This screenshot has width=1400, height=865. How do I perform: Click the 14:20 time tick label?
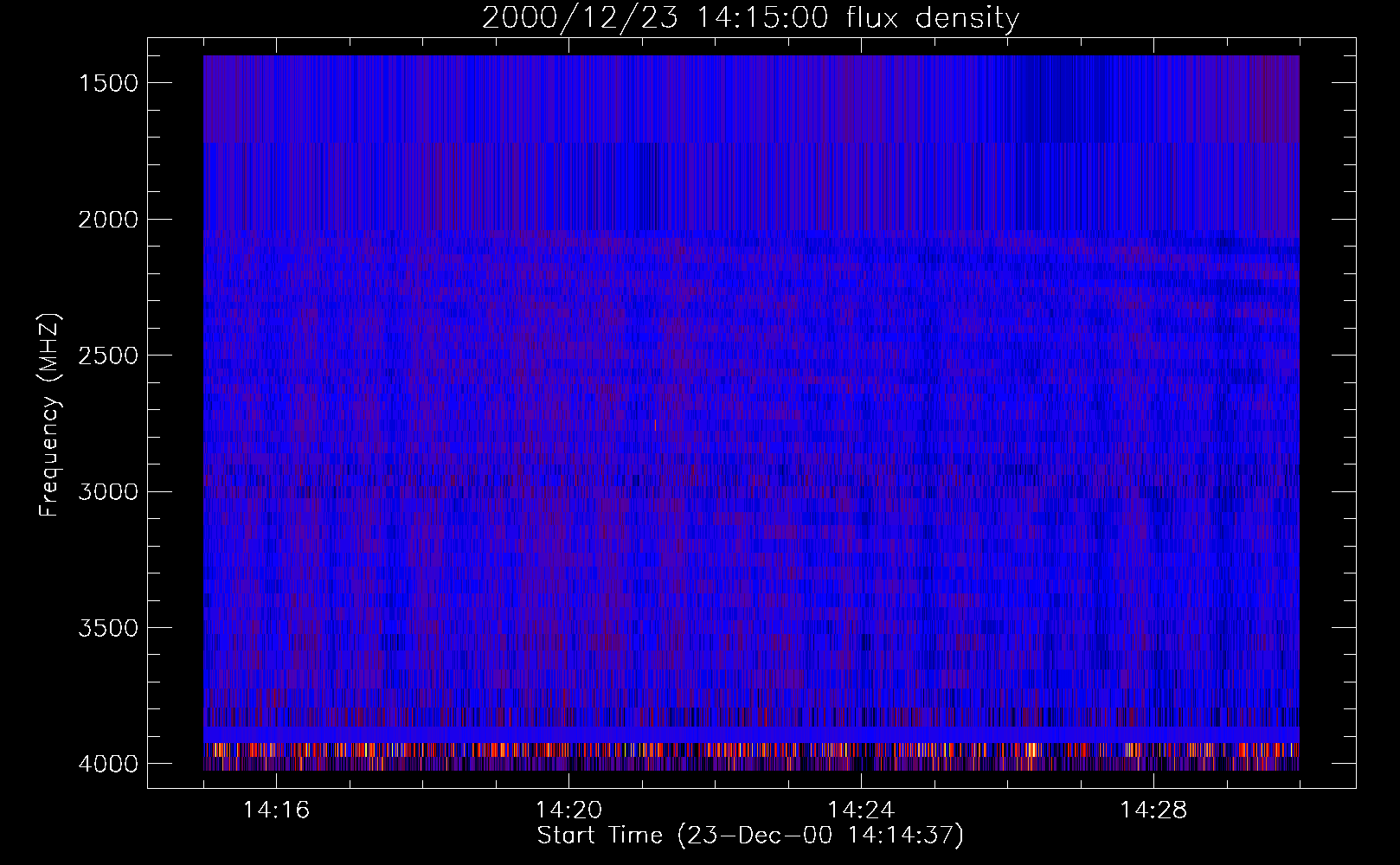coord(568,811)
